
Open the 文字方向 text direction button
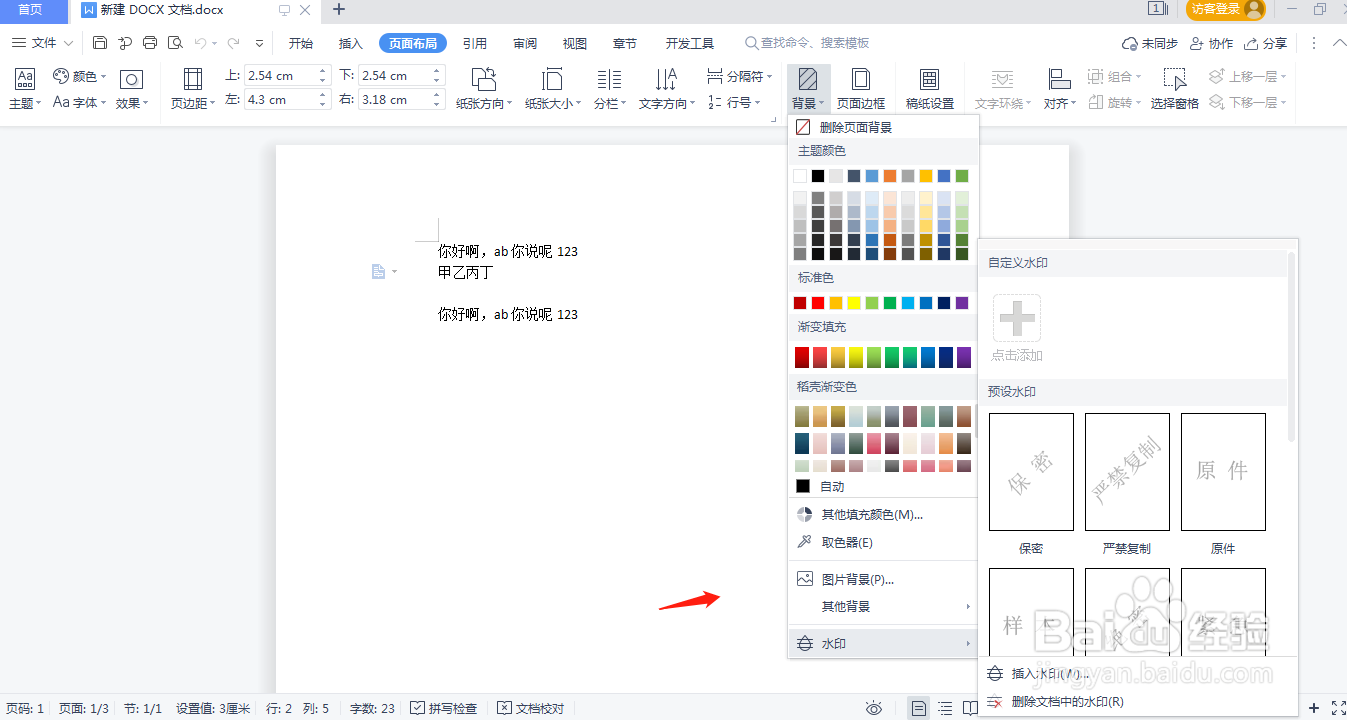coord(666,88)
